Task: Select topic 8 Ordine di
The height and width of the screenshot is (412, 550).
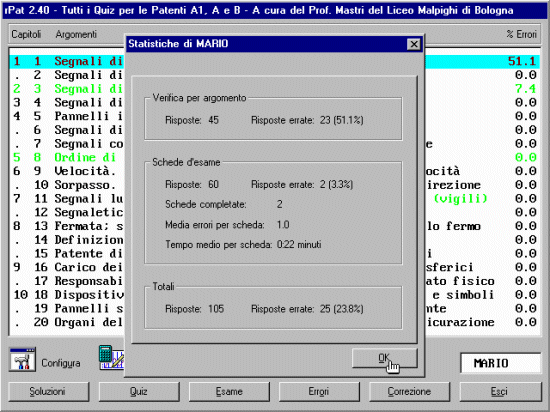Action: [274, 157]
